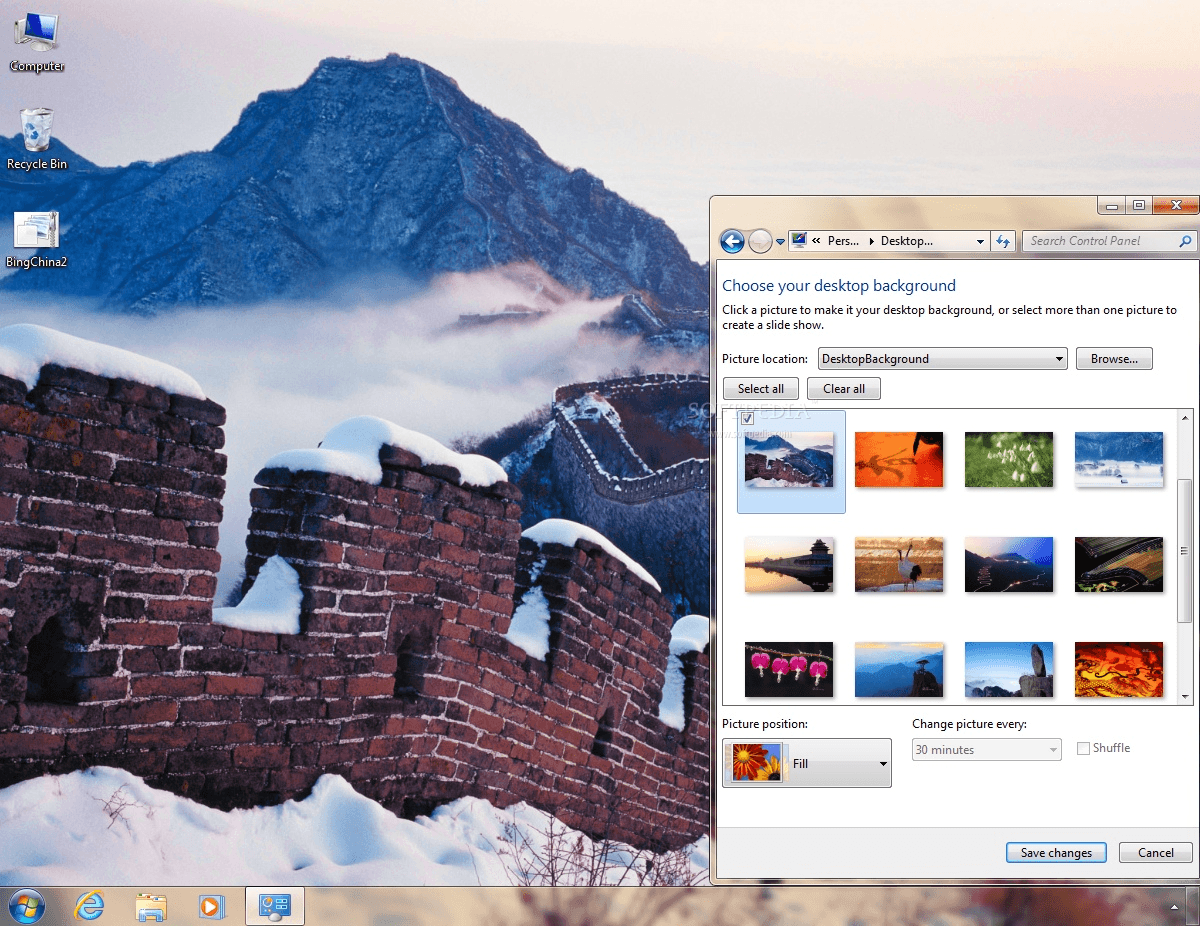
Task: Click the Personalization breadcrumb item
Action: coord(845,240)
